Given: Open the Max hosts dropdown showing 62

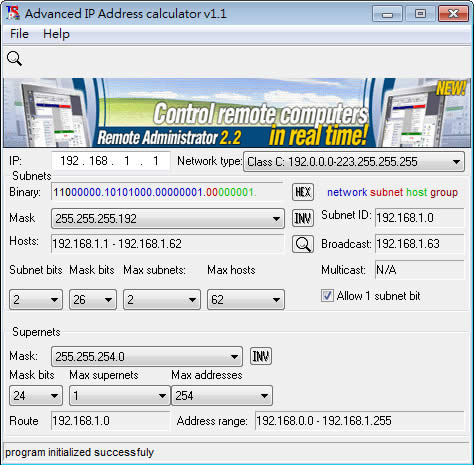Looking at the screenshot, I should tap(246, 300).
